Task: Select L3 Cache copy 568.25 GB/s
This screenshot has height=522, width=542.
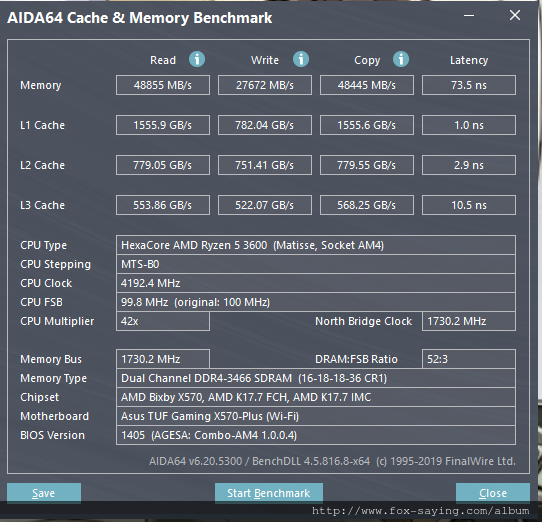Action: click(367, 205)
